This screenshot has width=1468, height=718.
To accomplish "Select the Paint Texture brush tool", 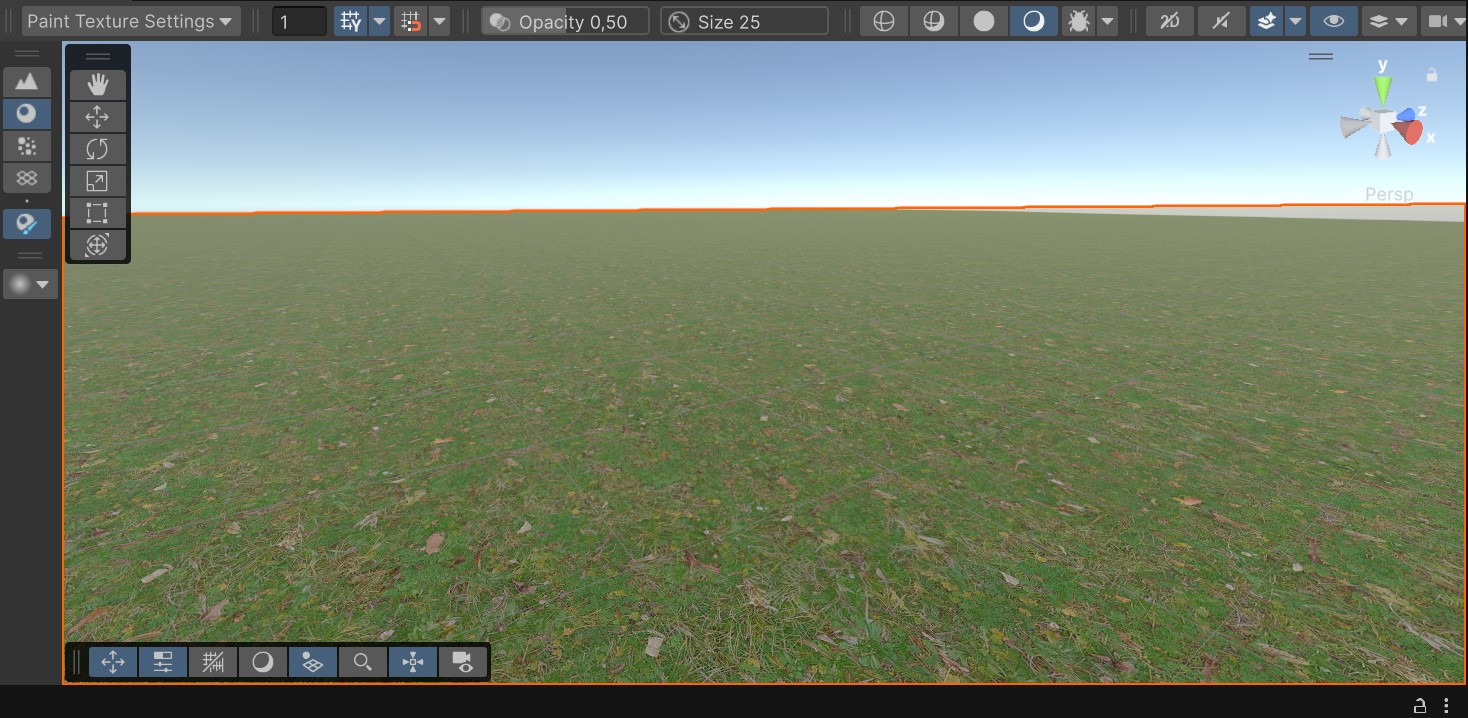I will tap(27, 224).
